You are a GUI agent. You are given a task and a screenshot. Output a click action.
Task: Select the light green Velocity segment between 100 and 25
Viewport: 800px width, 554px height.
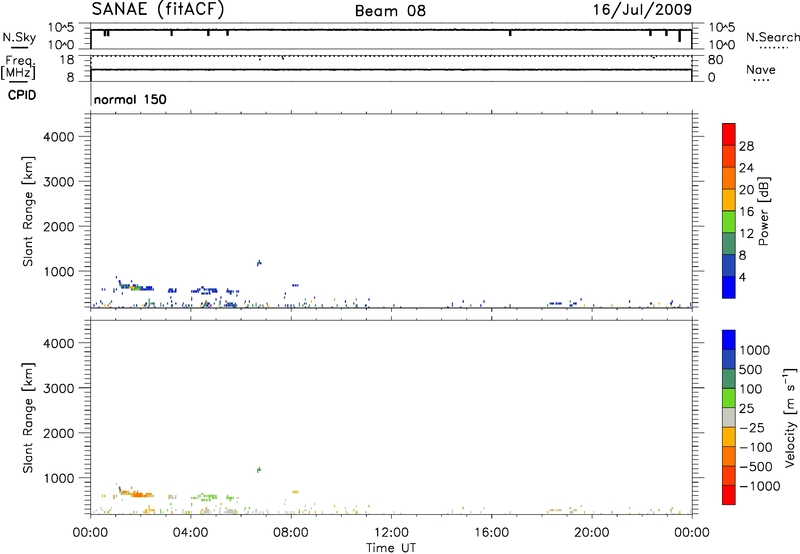coord(729,398)
